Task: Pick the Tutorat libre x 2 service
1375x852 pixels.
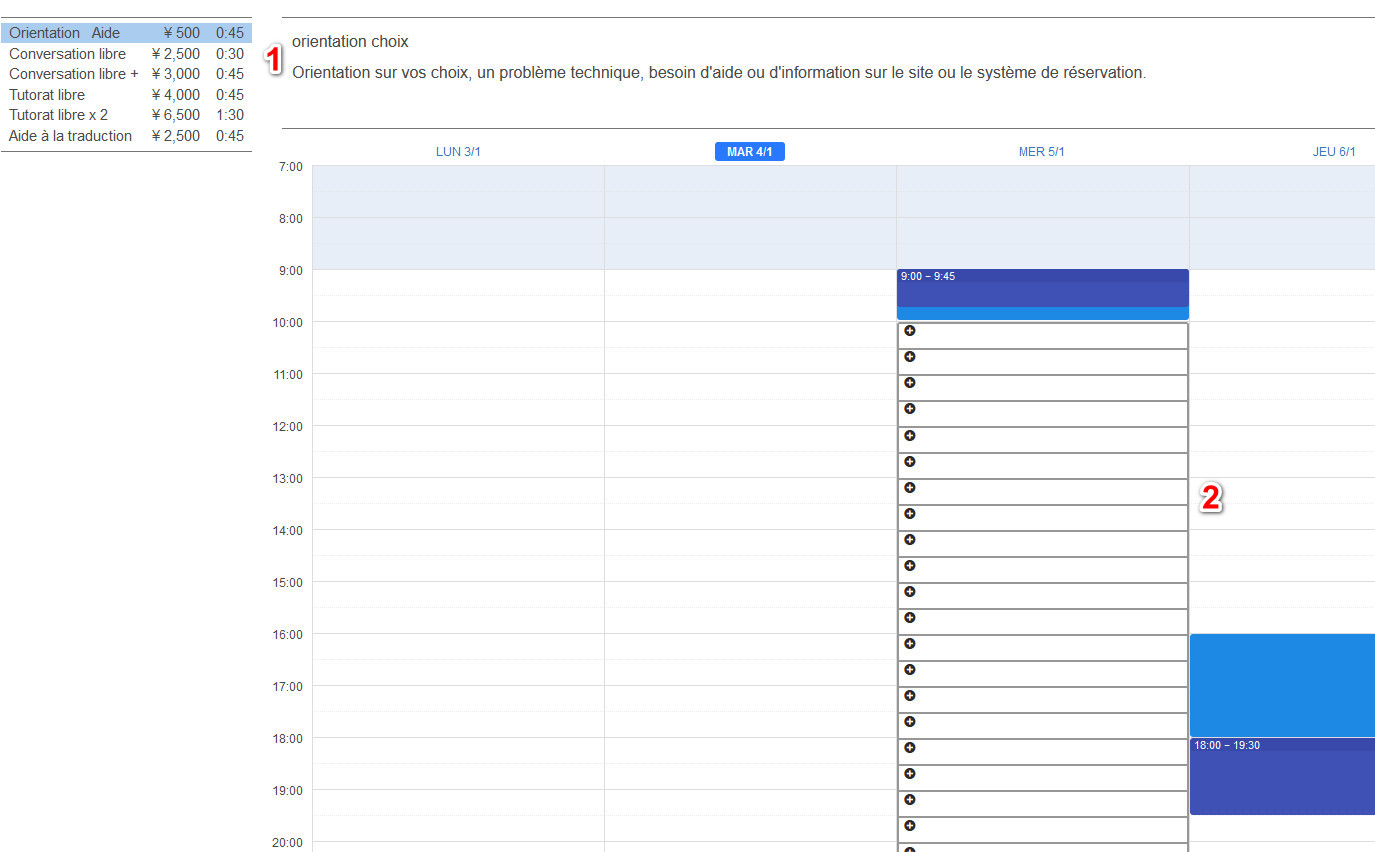Action: pyautogui.click(x=126, y=115)
